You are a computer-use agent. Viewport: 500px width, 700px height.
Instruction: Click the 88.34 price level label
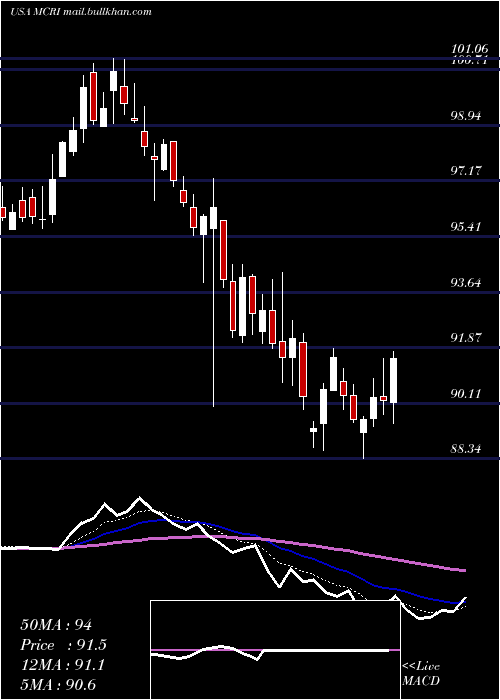466,449
